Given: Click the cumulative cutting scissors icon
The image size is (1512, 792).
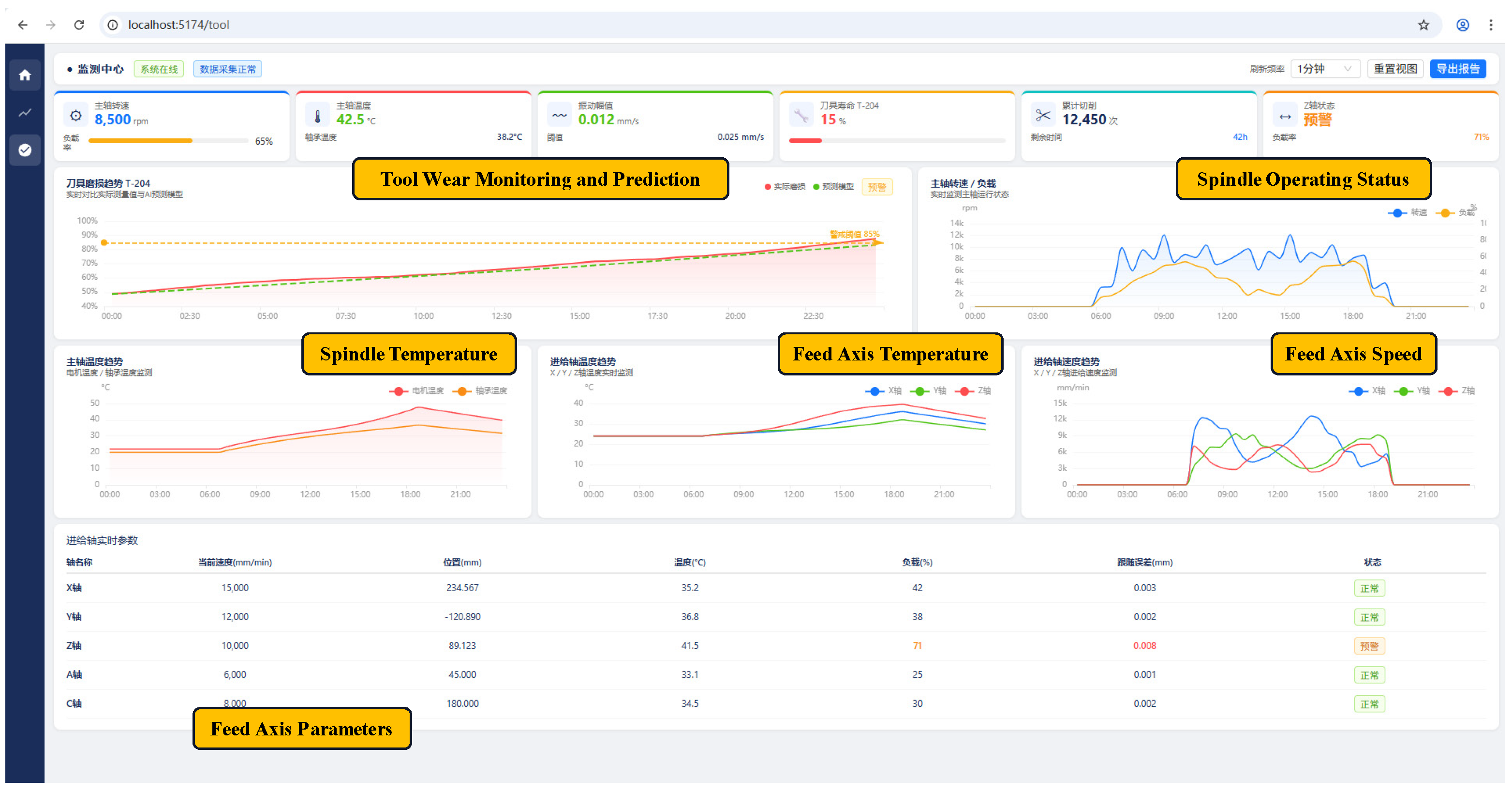Looking at the screenshot, I should click(1043, 115).
